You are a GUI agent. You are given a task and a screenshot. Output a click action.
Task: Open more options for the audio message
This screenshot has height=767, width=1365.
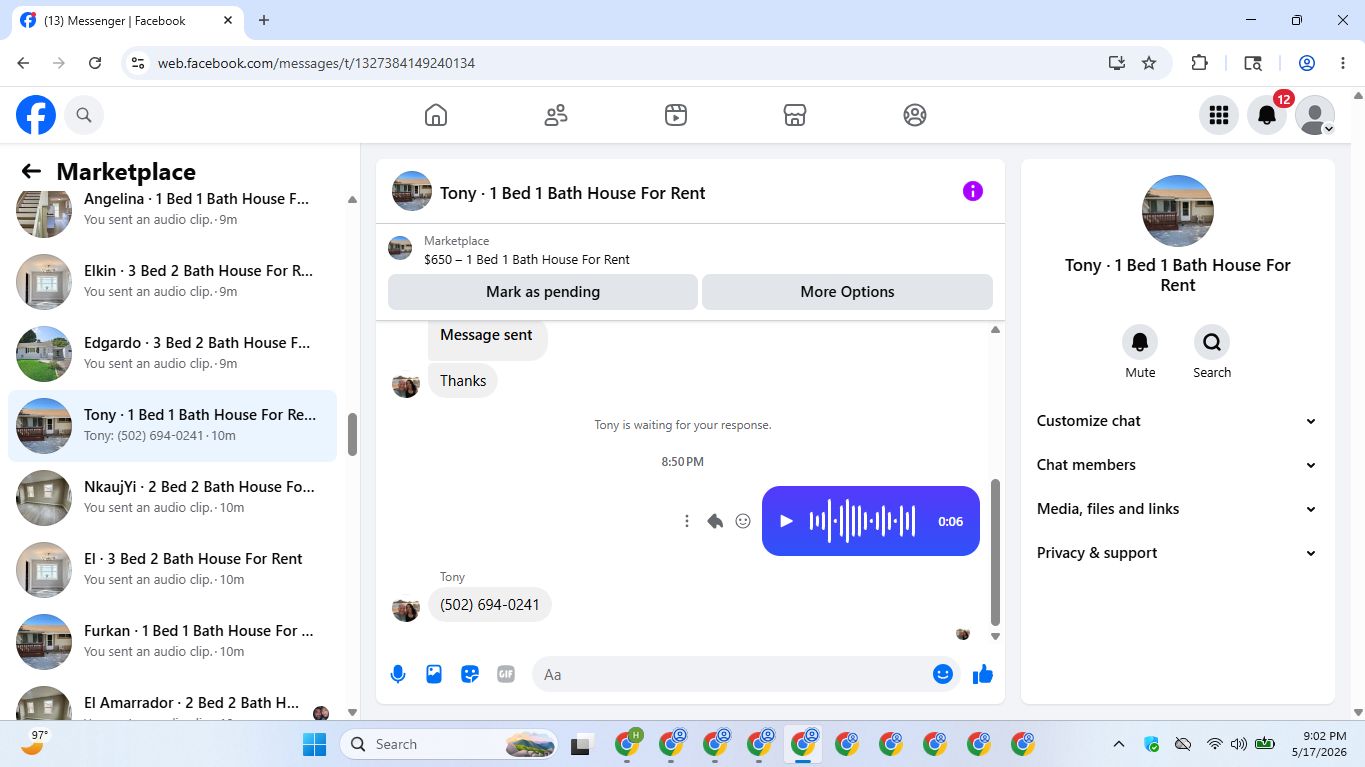(687, 521)
